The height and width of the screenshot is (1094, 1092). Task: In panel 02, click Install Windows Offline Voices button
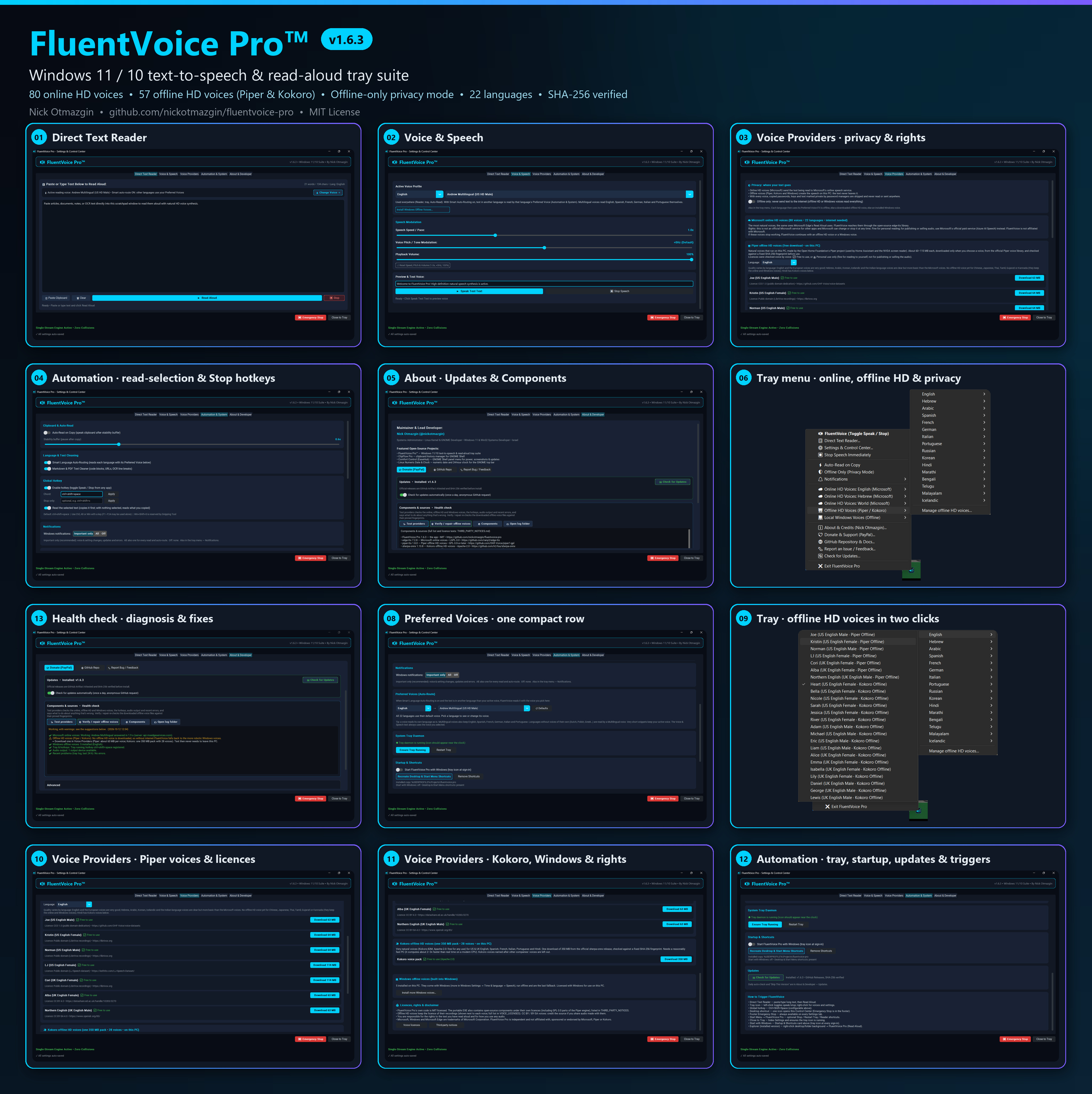(423, 210)
